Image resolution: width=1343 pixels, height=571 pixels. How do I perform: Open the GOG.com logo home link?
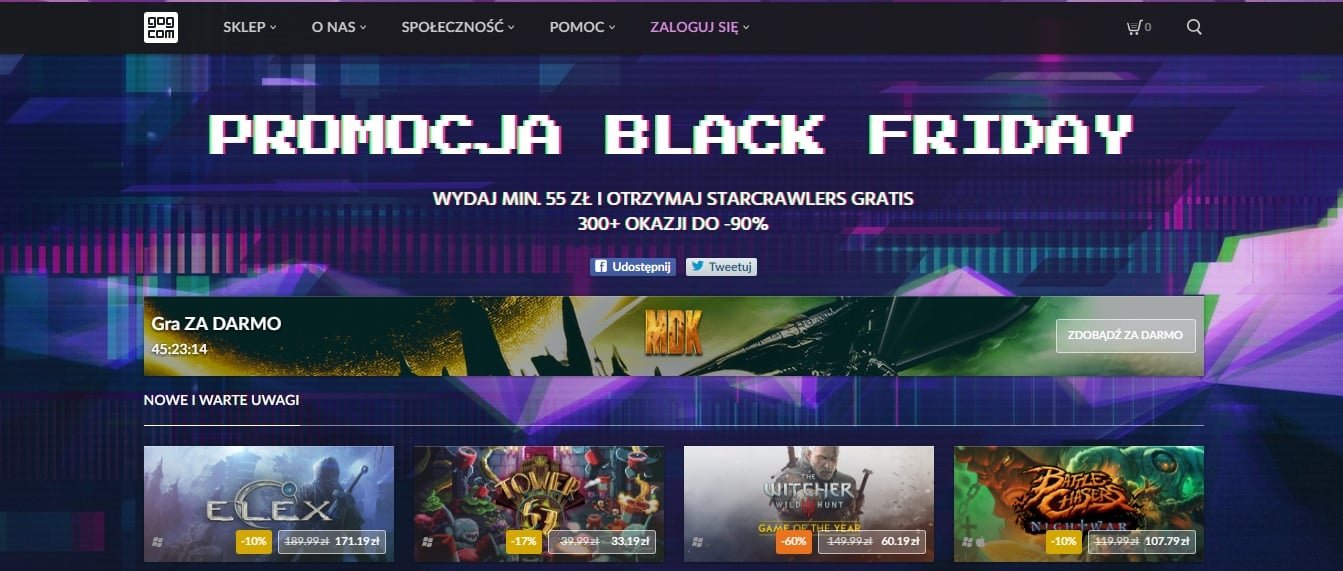[160, 27]
